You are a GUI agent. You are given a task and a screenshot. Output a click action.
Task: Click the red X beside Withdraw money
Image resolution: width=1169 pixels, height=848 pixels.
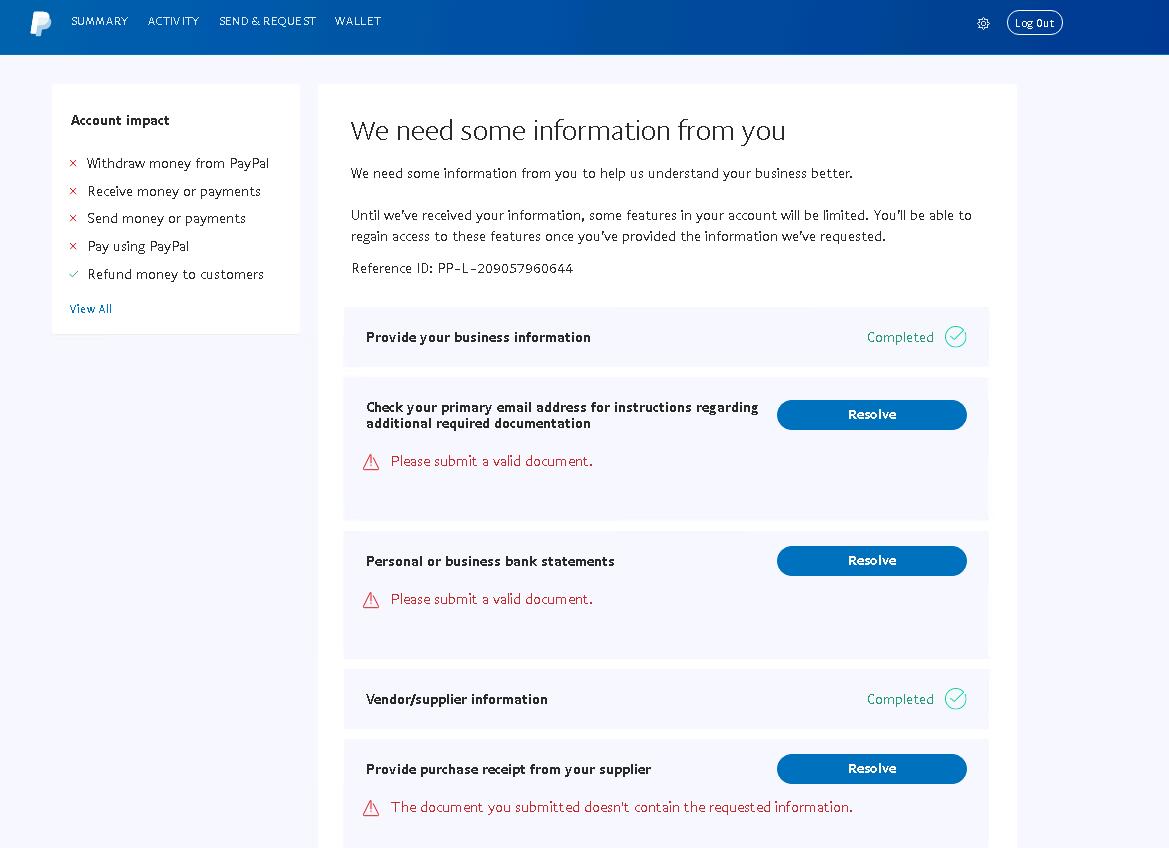pos(73,163)
